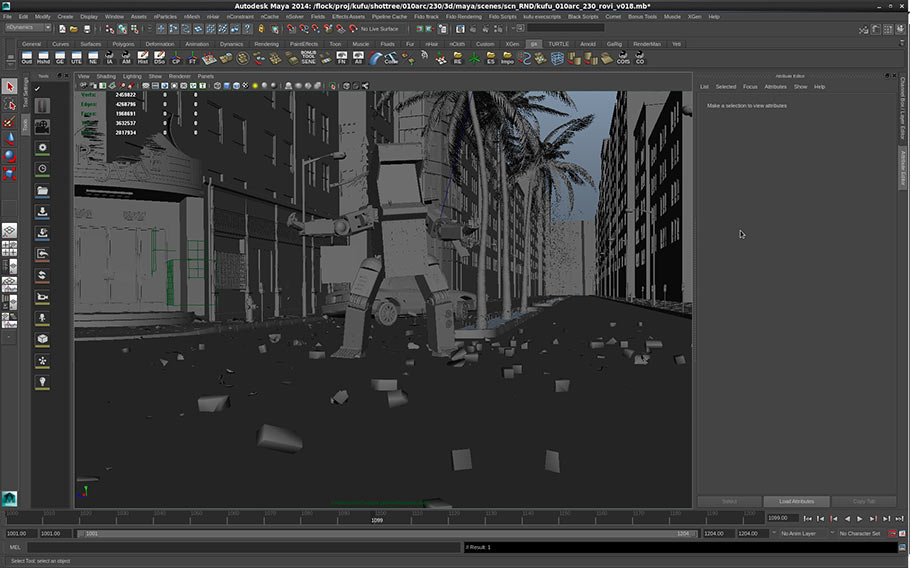Open the No Anim Layer dropdown
Screen dimensions: 910x568
(802, 534)
